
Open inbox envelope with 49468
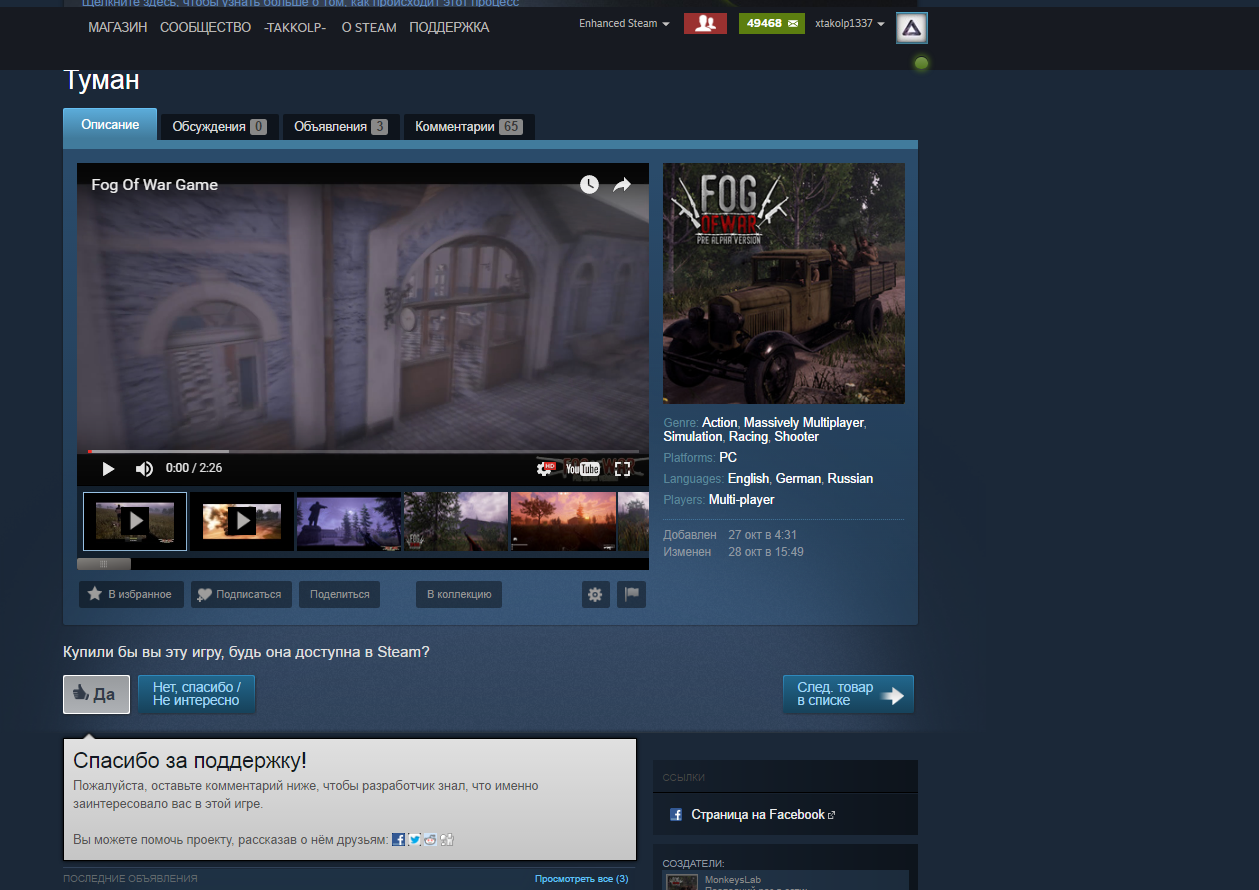(x=772, y=23)
